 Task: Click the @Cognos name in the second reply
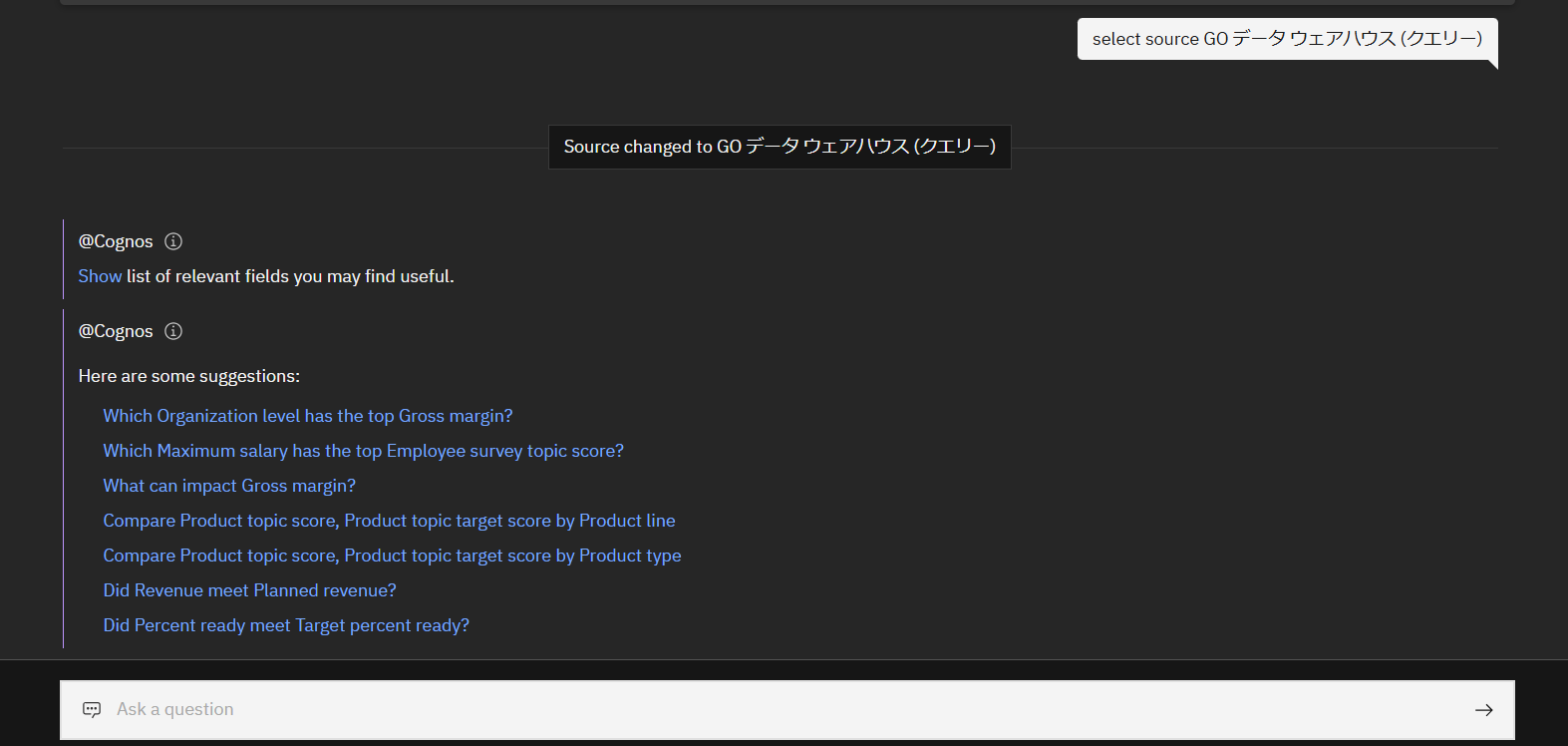(x=116, y=331)
